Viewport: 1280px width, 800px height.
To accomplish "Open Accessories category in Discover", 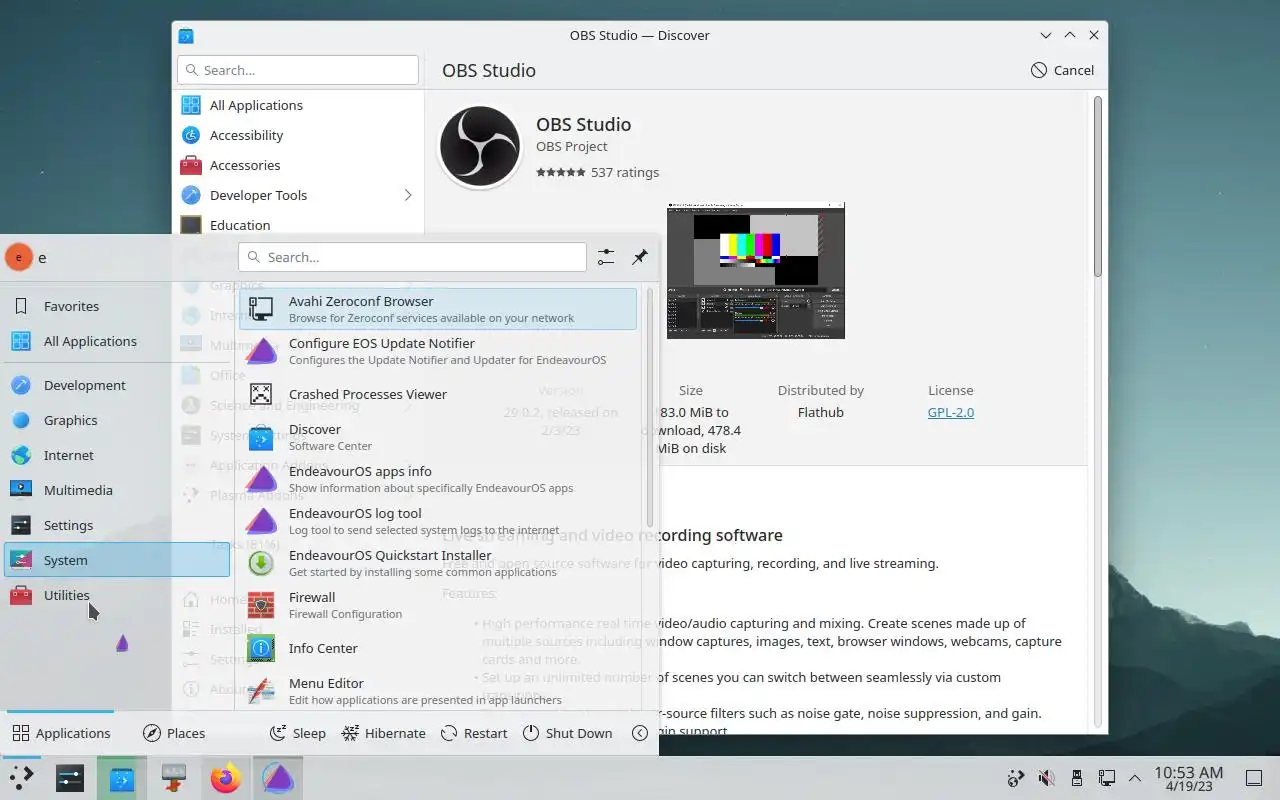I will pyautogui.click(x=298, y=165).
